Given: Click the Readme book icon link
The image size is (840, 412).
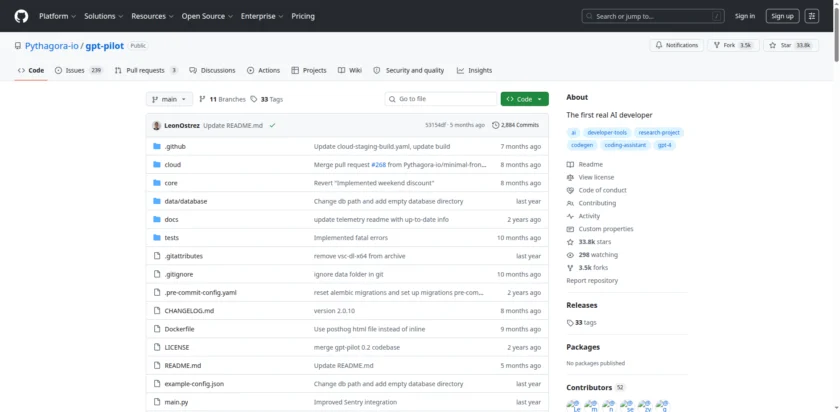Looking at the screenshot, I should tap(571, 164).
